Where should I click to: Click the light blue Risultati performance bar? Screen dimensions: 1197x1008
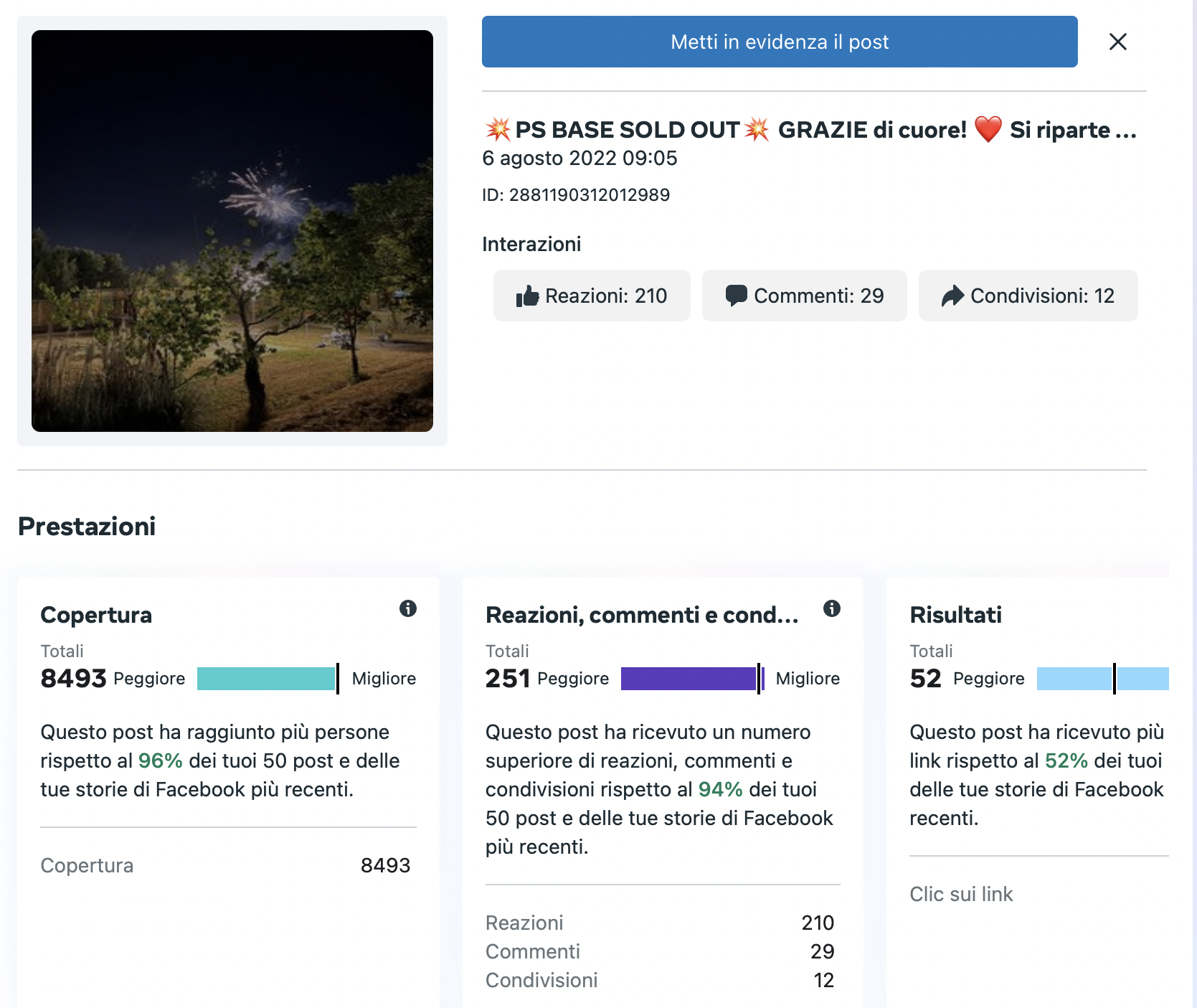(1103, 679)
